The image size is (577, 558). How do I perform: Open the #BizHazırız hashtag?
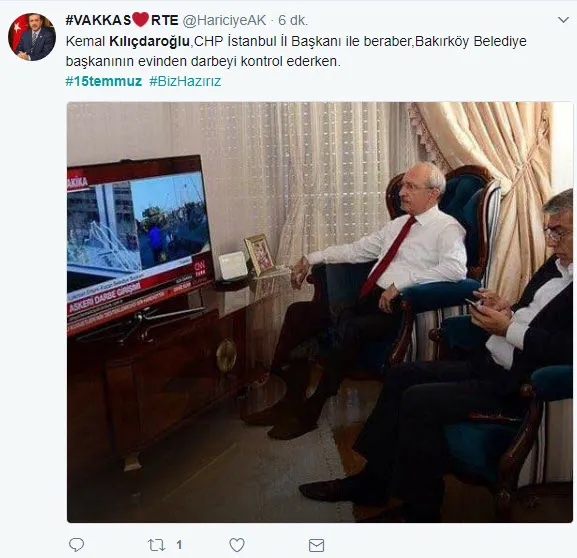tap(185, 81)
